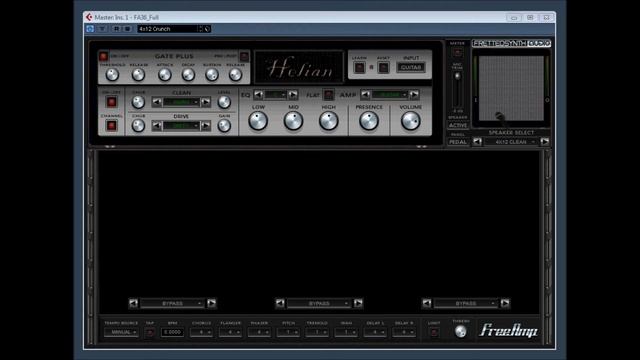Click next arrow on right BYPASS slot
Image resolution: width=640 pixels, height=360 pixels.
point(505,303)
